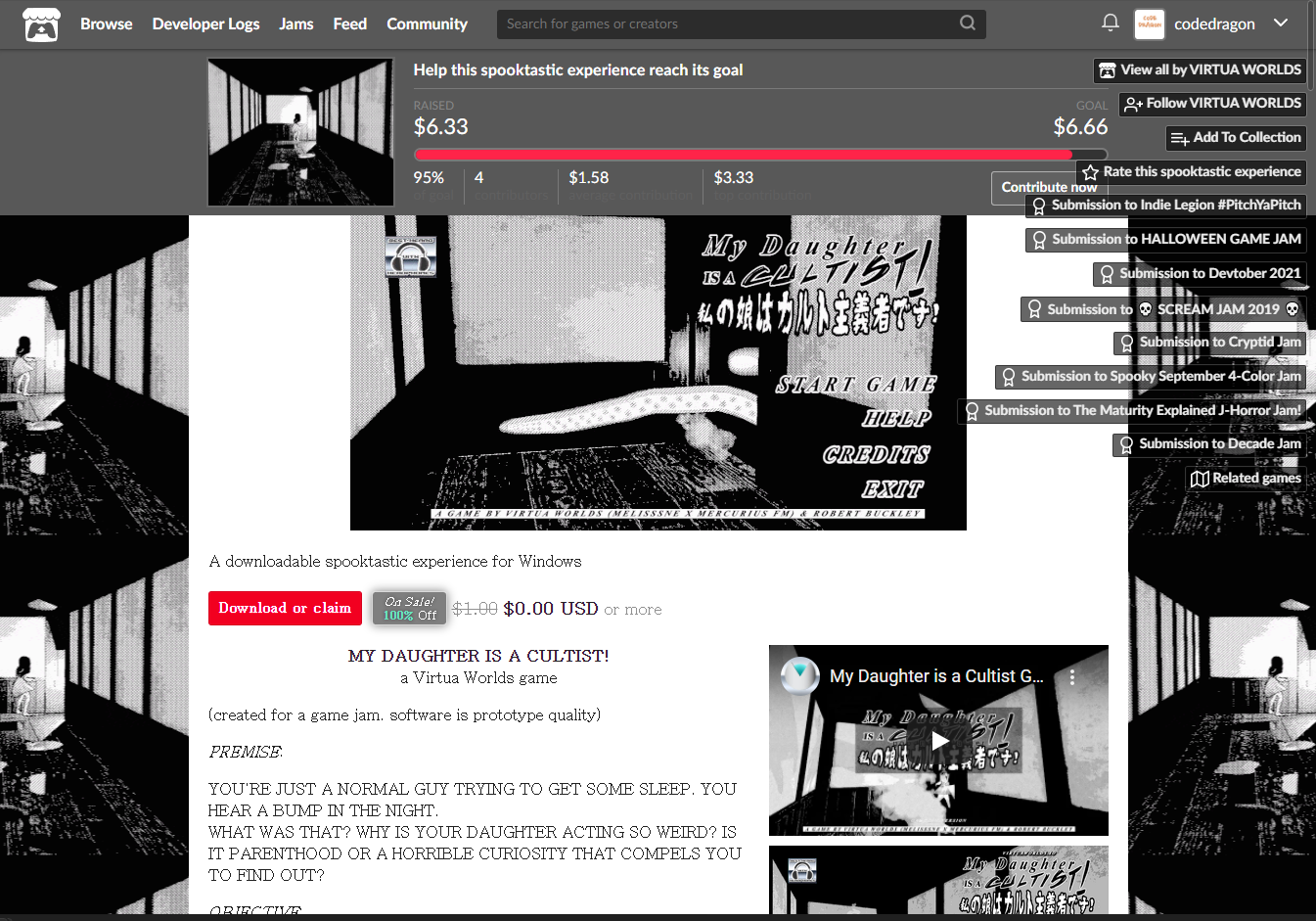Viewport: 1316px width, 921px height.
Task: Open the video options three-dot menu
Action: 1072,677
